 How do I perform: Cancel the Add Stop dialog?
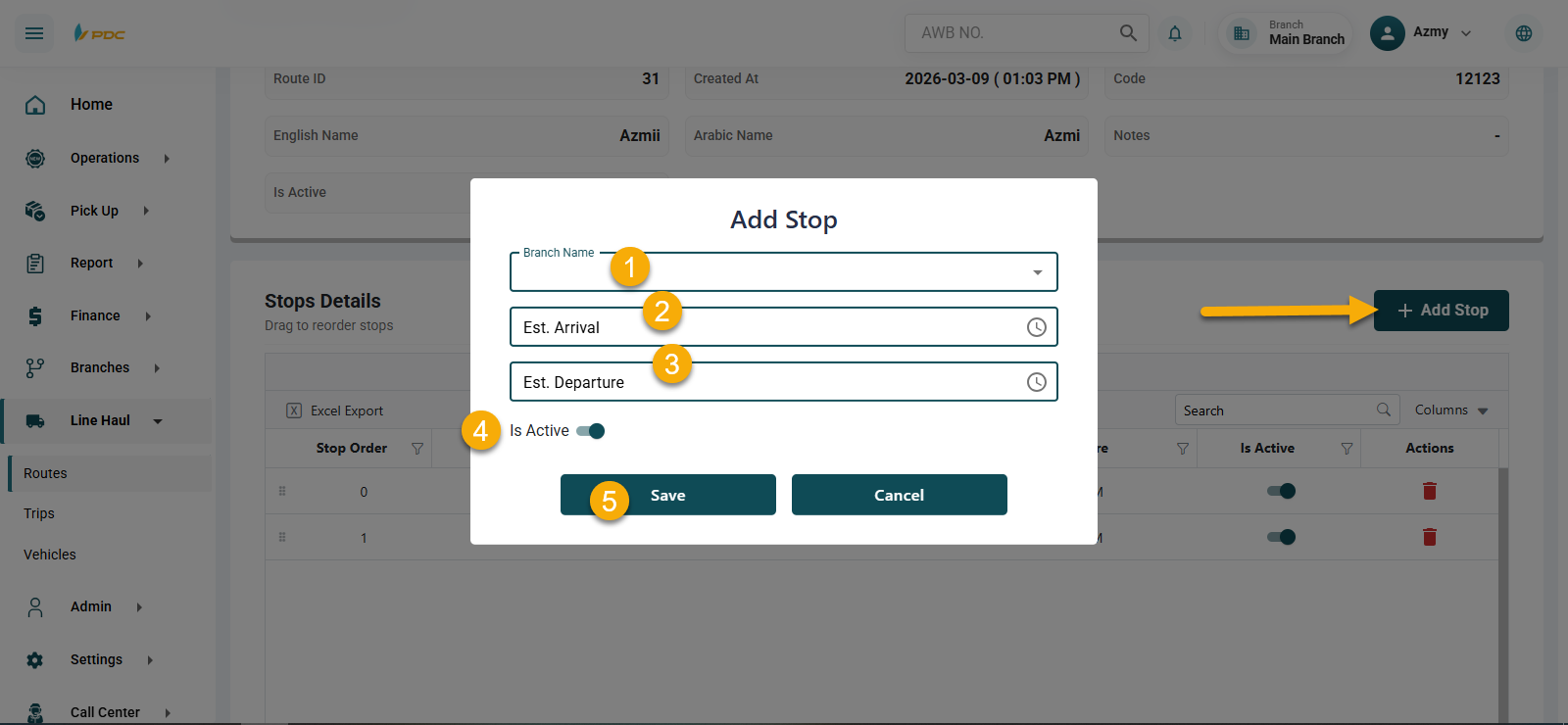tap(900, 495)
